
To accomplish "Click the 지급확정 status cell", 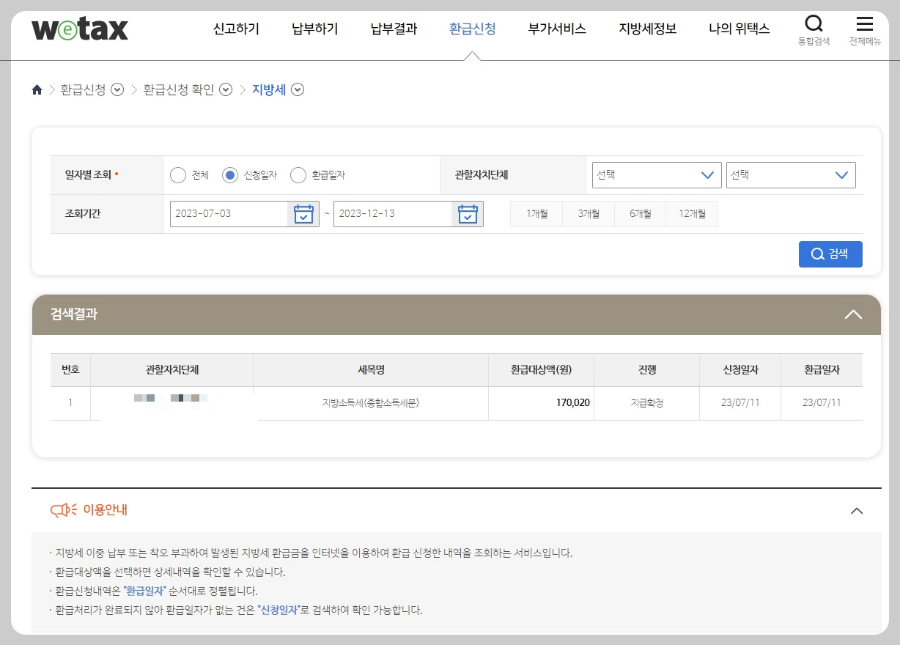I will (x=647, y=403).
